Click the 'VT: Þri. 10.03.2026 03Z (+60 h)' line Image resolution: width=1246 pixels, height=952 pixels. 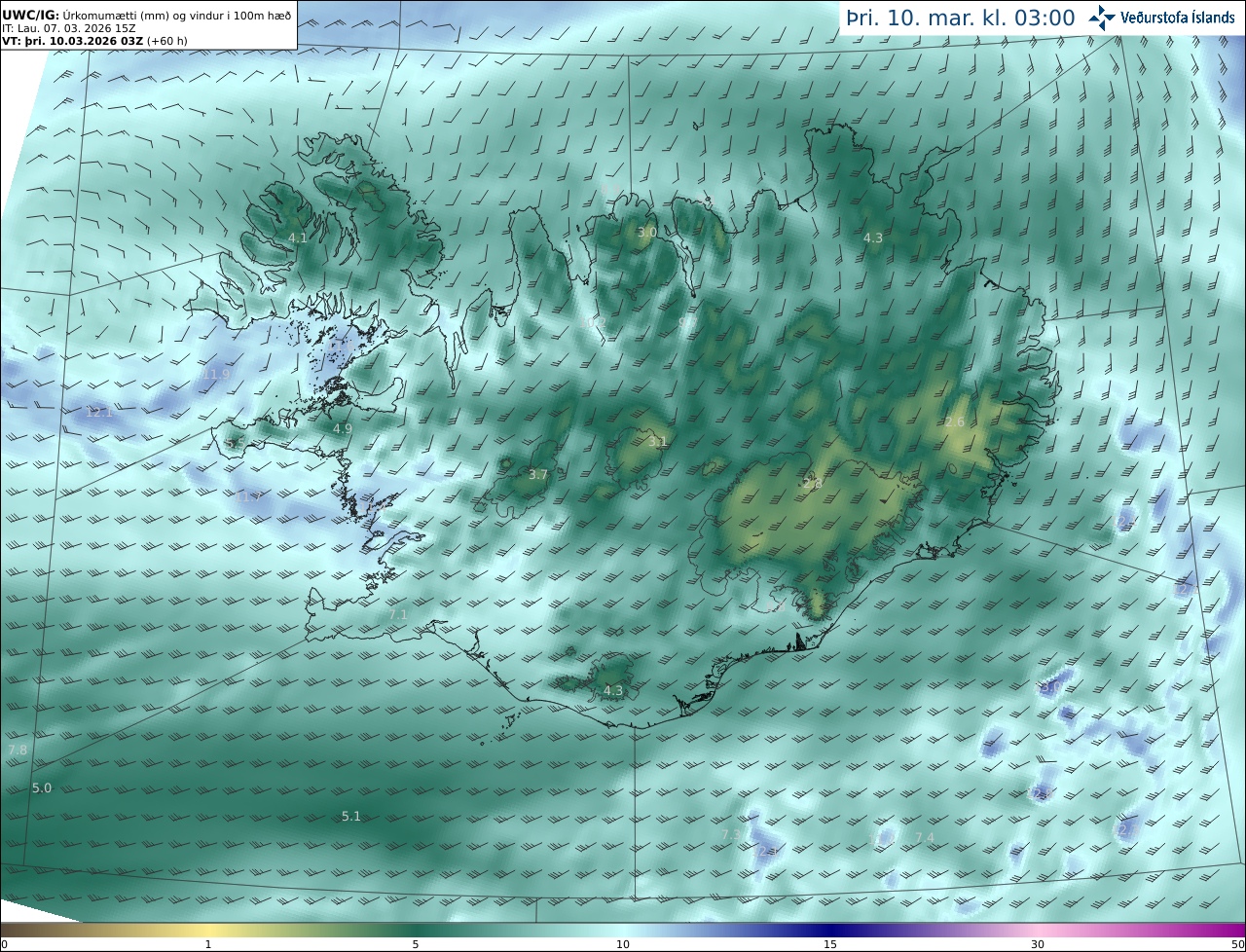click(x=94, y=42)
